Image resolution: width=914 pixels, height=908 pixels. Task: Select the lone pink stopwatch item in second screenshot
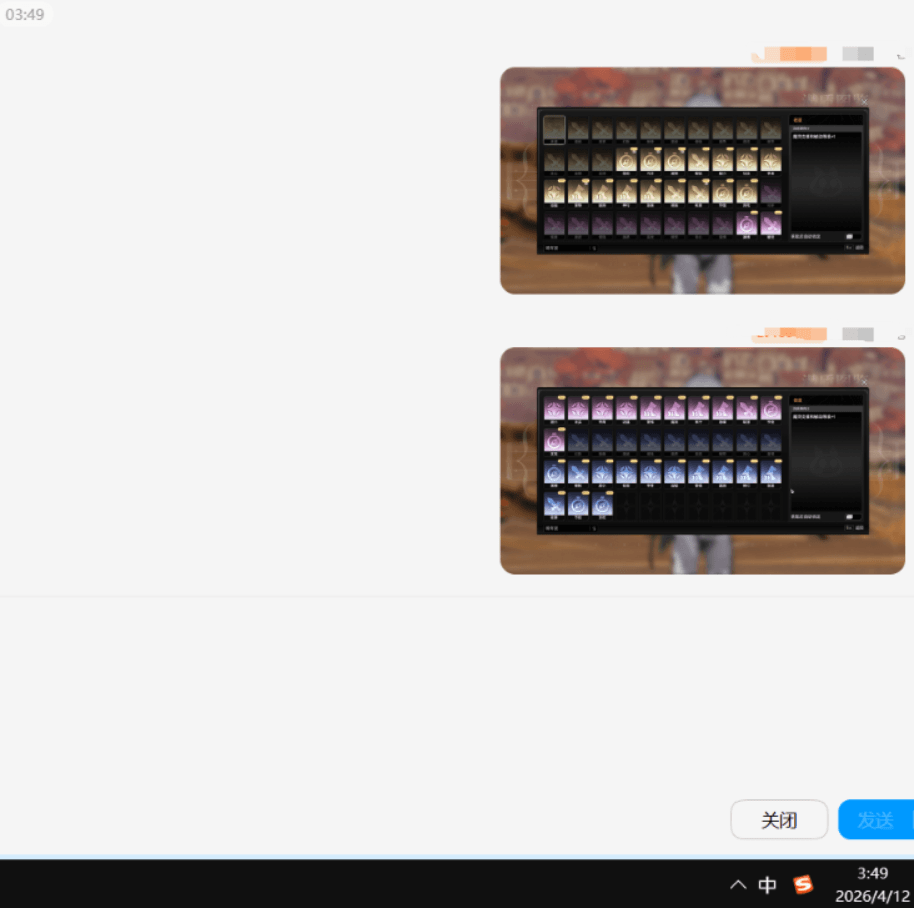[x=554, y=440]
